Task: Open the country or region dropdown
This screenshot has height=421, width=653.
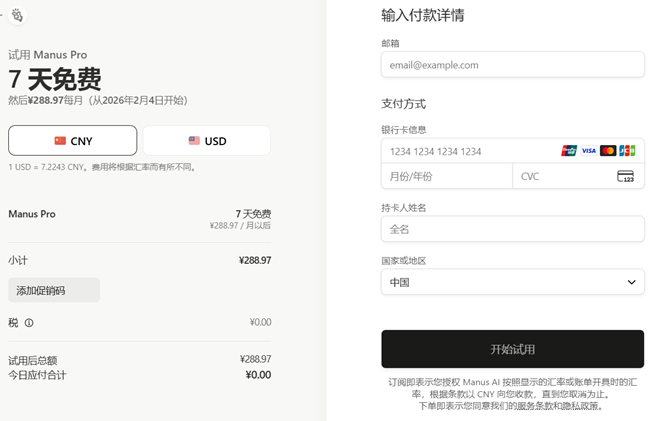Action: click(x=512, y=282)
